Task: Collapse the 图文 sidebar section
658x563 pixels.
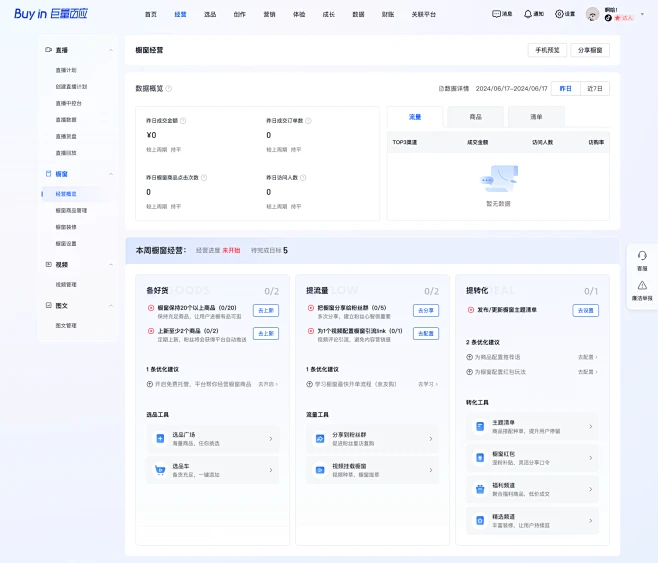Action: click(111, 305)
